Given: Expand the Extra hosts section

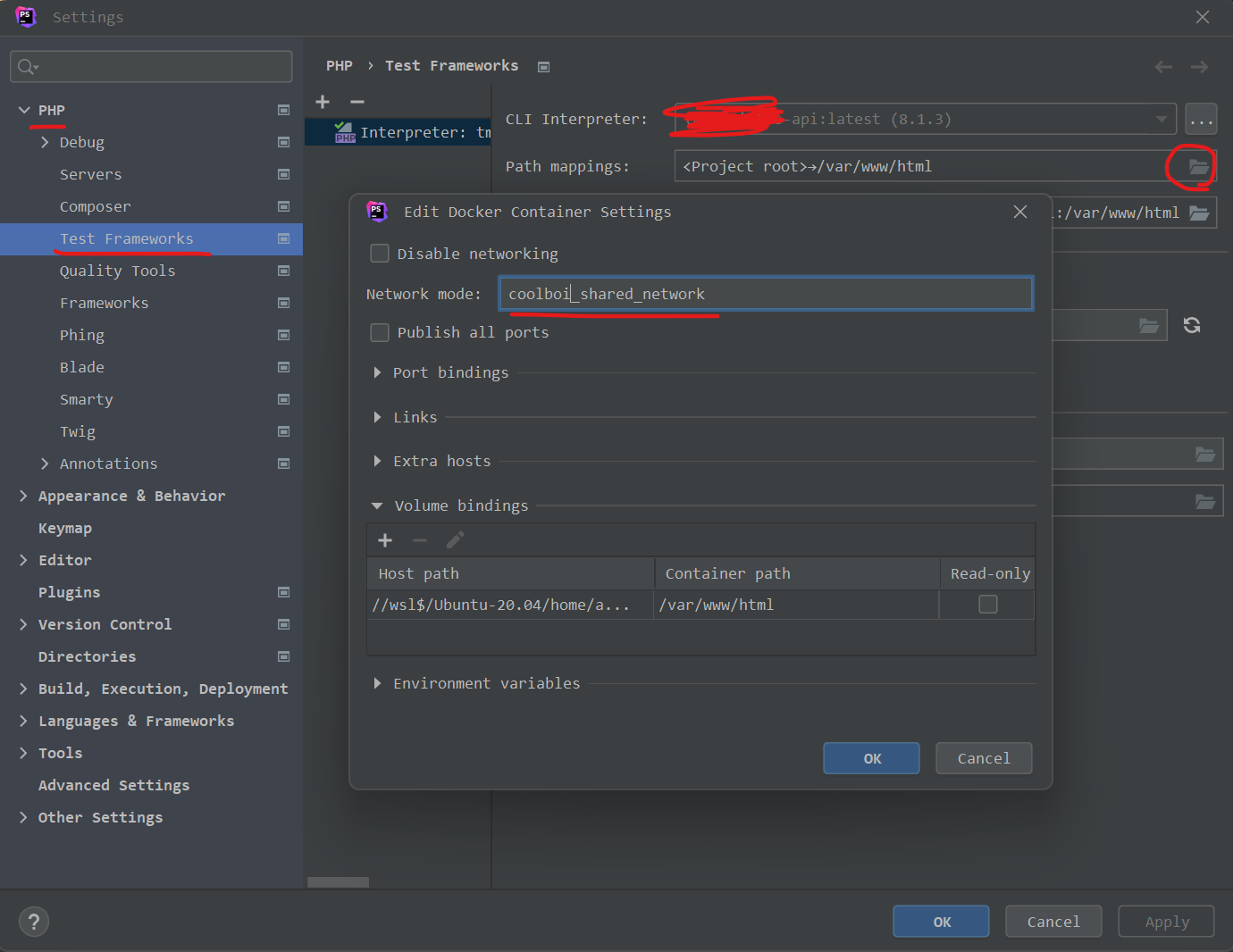Looking at the screenshot, I should [x=377, y=461].
